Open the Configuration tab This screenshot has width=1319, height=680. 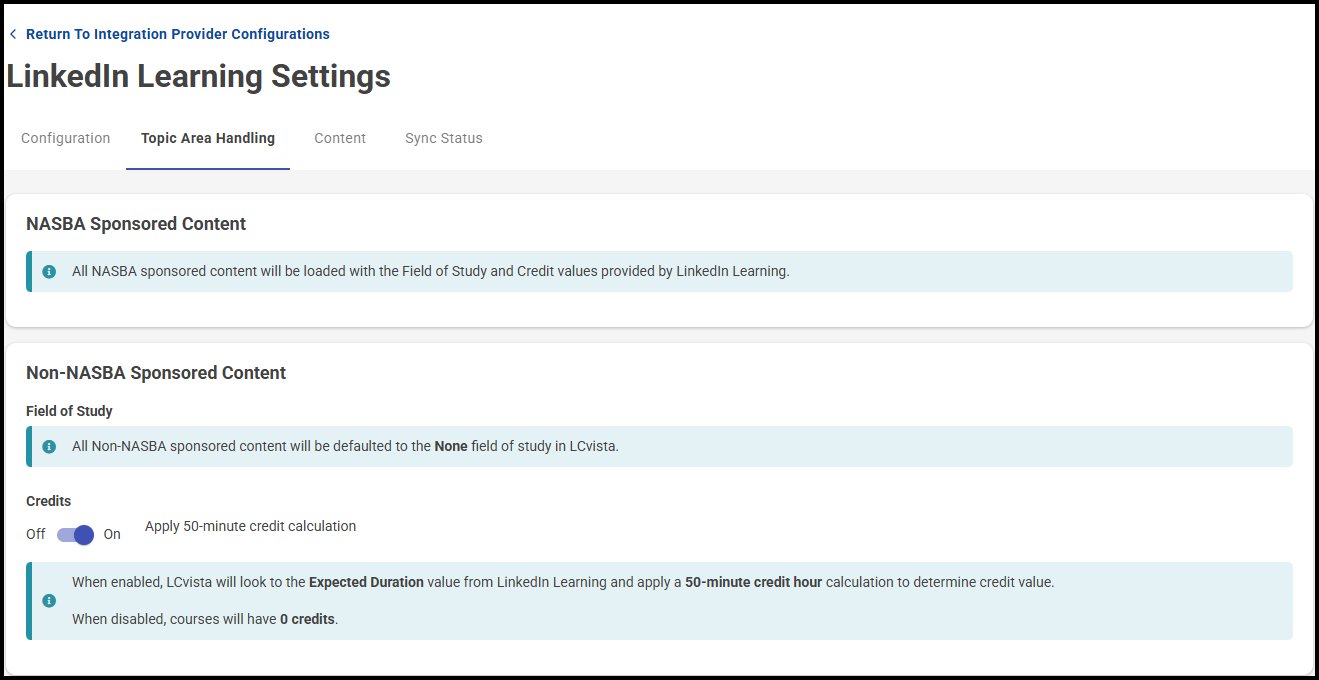(x=66, y=139)
